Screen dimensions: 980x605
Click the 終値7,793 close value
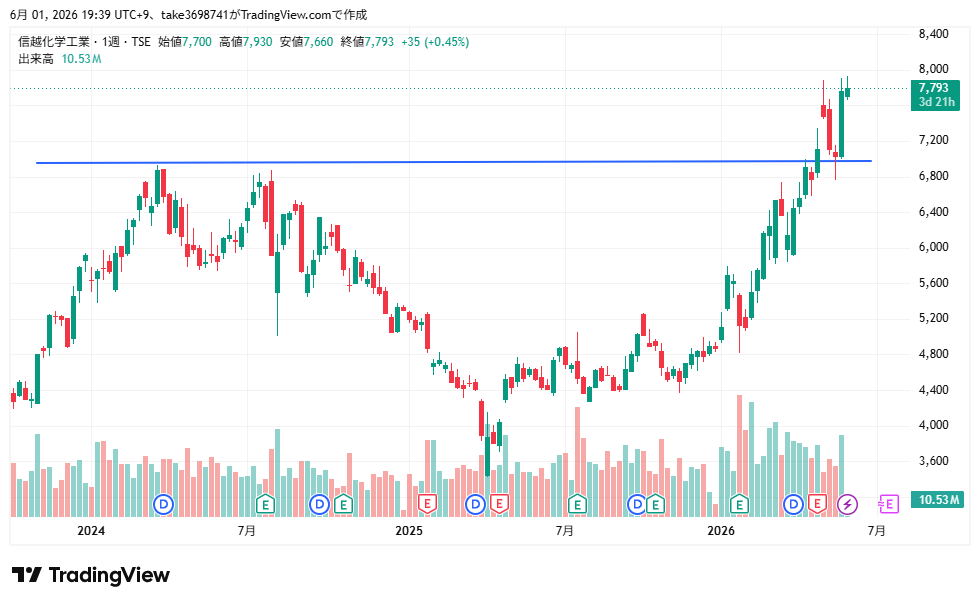pyautogui.click(x=367, y=42)
